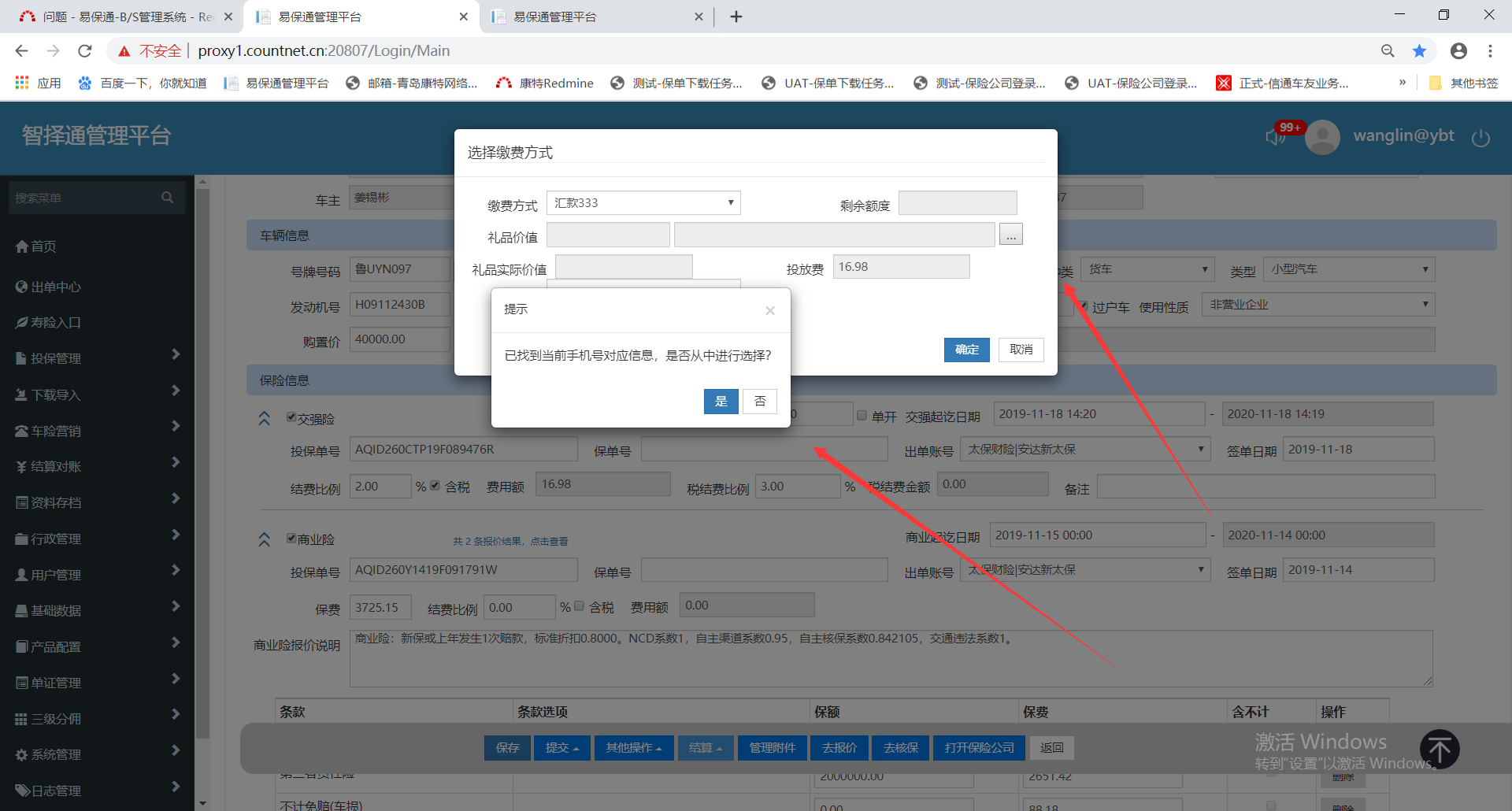Open the 使用性质 dropdown showing 非营业企业
Viewport: 1512px width, 811px height.
pos(1318,305)
